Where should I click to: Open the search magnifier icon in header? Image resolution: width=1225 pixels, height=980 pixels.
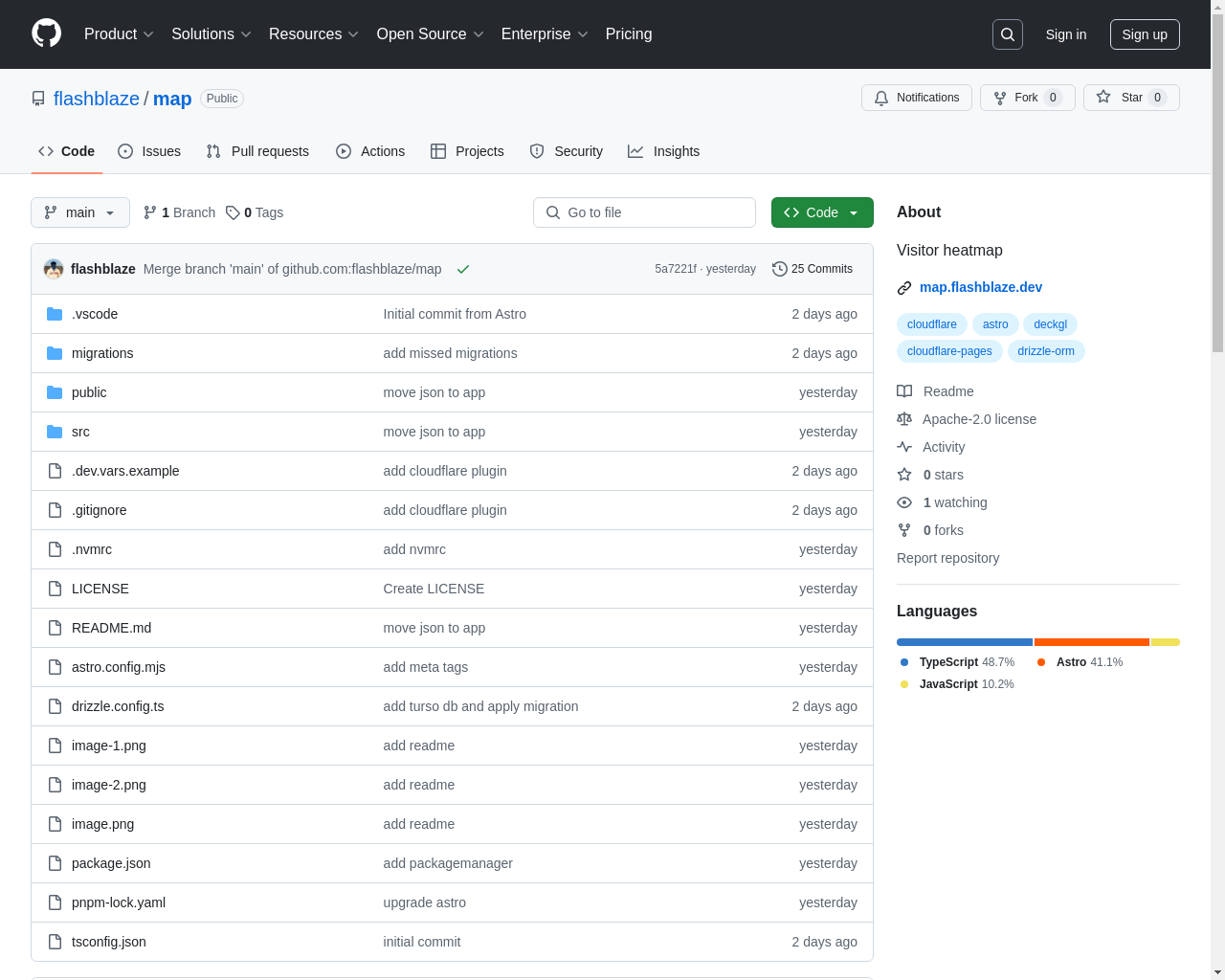pyautogui.click(x=1008, y=34)
